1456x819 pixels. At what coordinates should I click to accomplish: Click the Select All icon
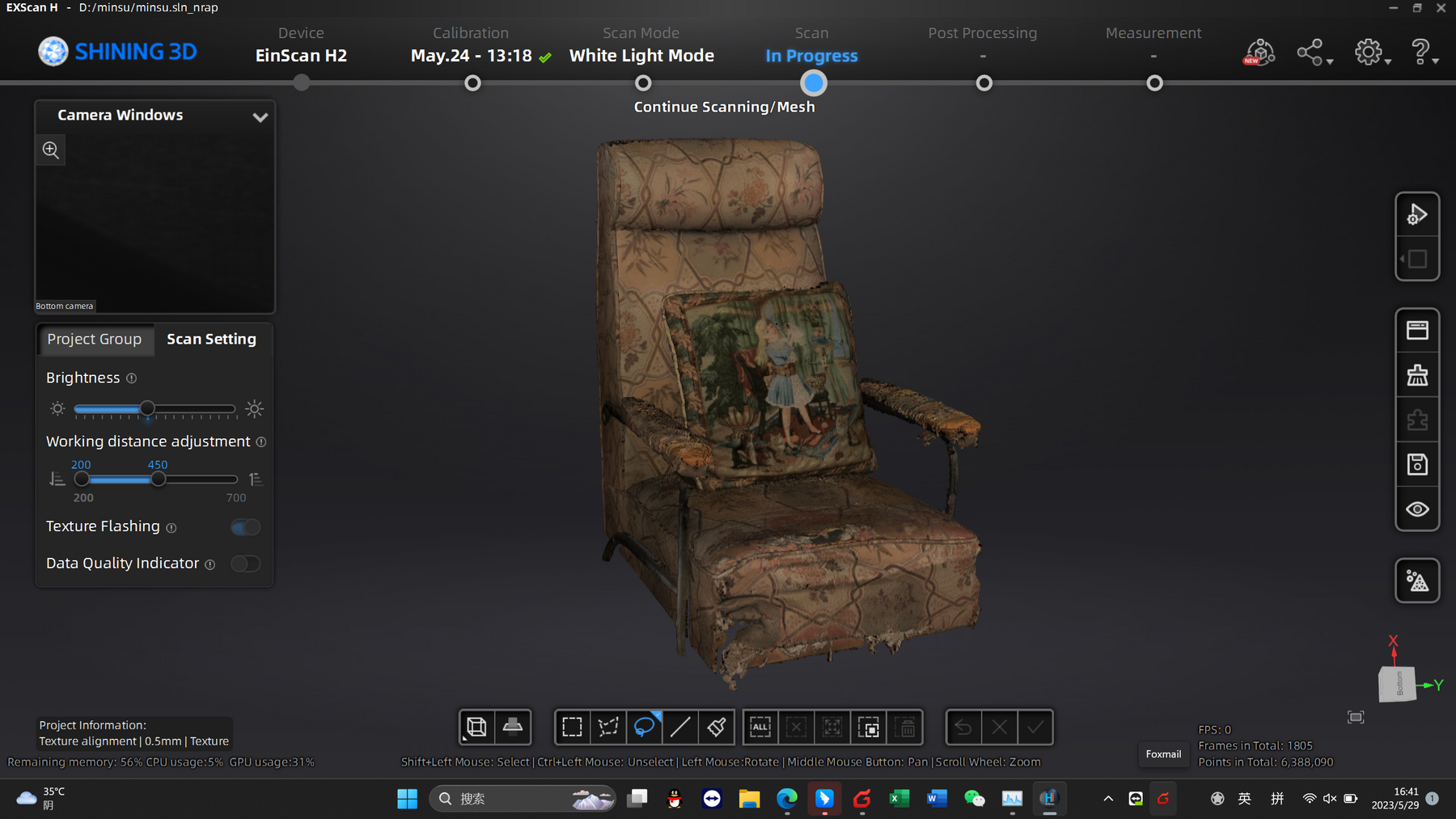pos(760,728)
